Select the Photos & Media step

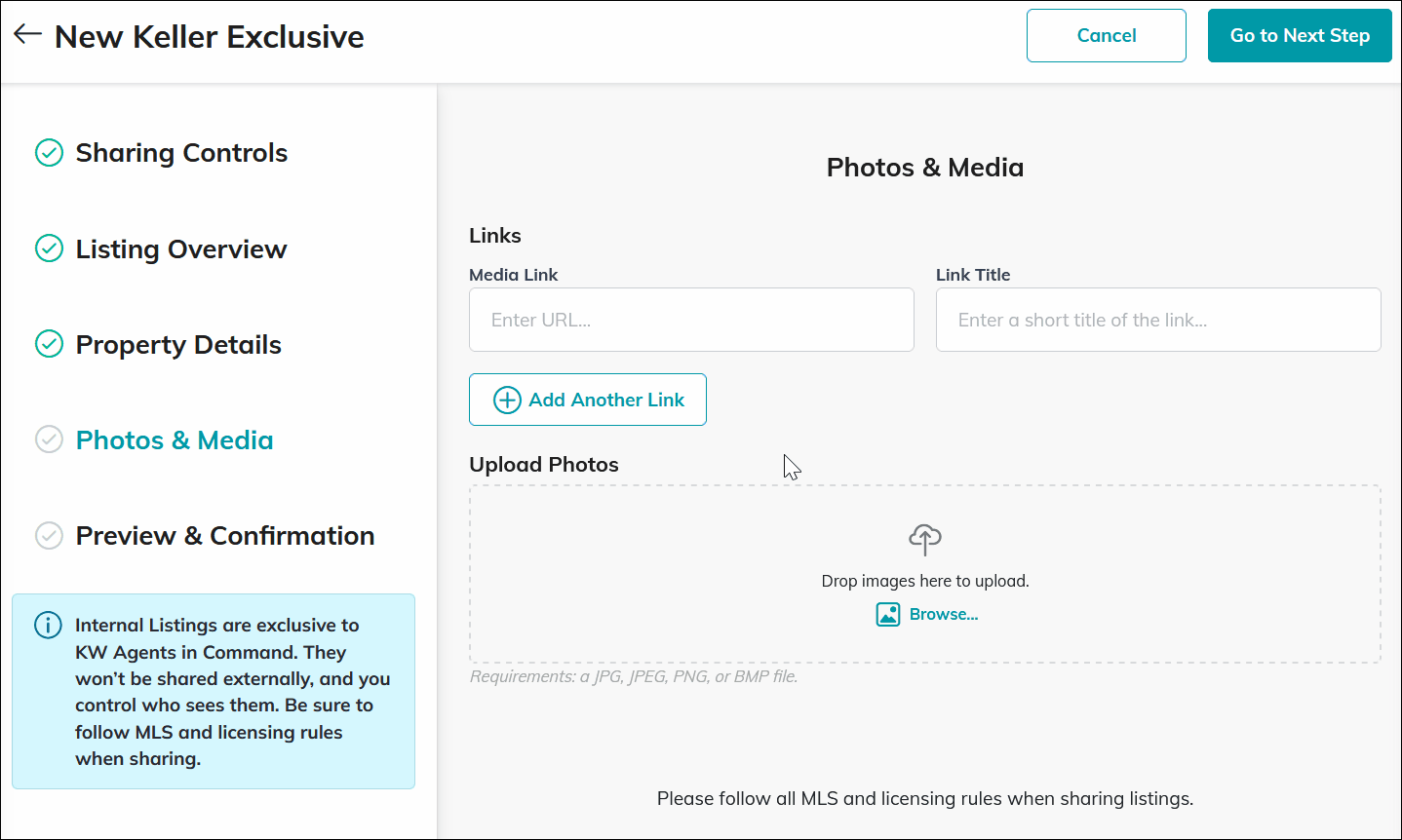[175, 439]
